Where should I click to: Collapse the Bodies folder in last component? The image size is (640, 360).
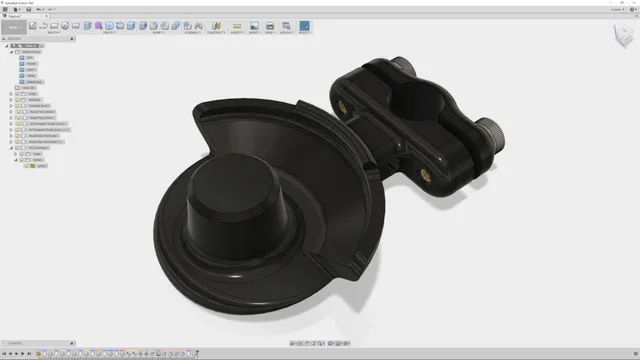click(x=16, y=160)
